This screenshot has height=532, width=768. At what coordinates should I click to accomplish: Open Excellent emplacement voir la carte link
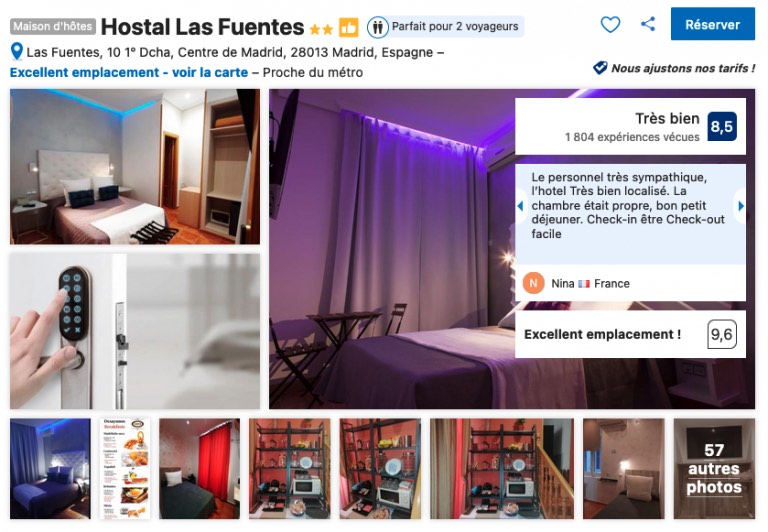click(x=129, y=73)
